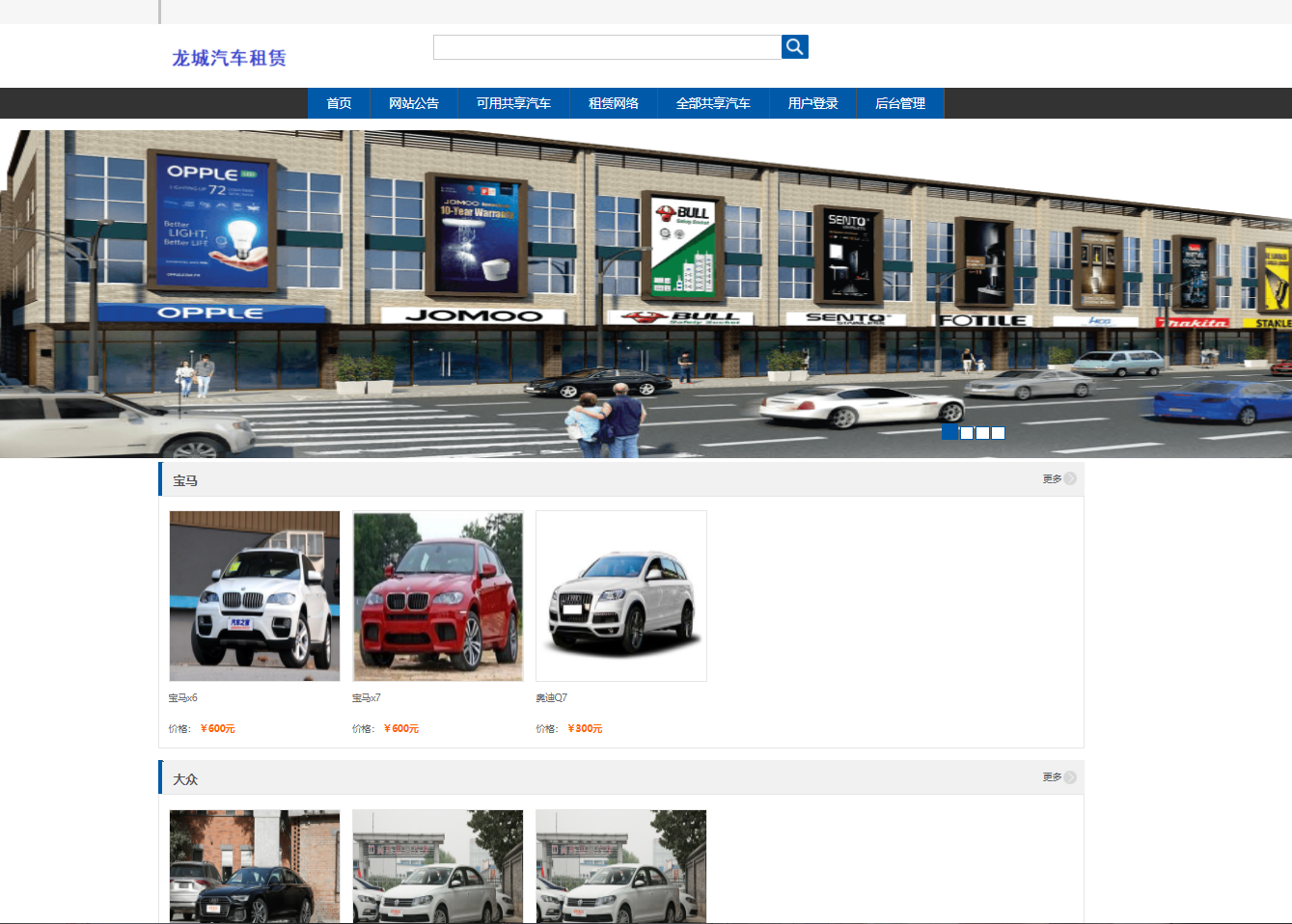
Task: Open 后台管理 admin link
Action: [899, 103]
